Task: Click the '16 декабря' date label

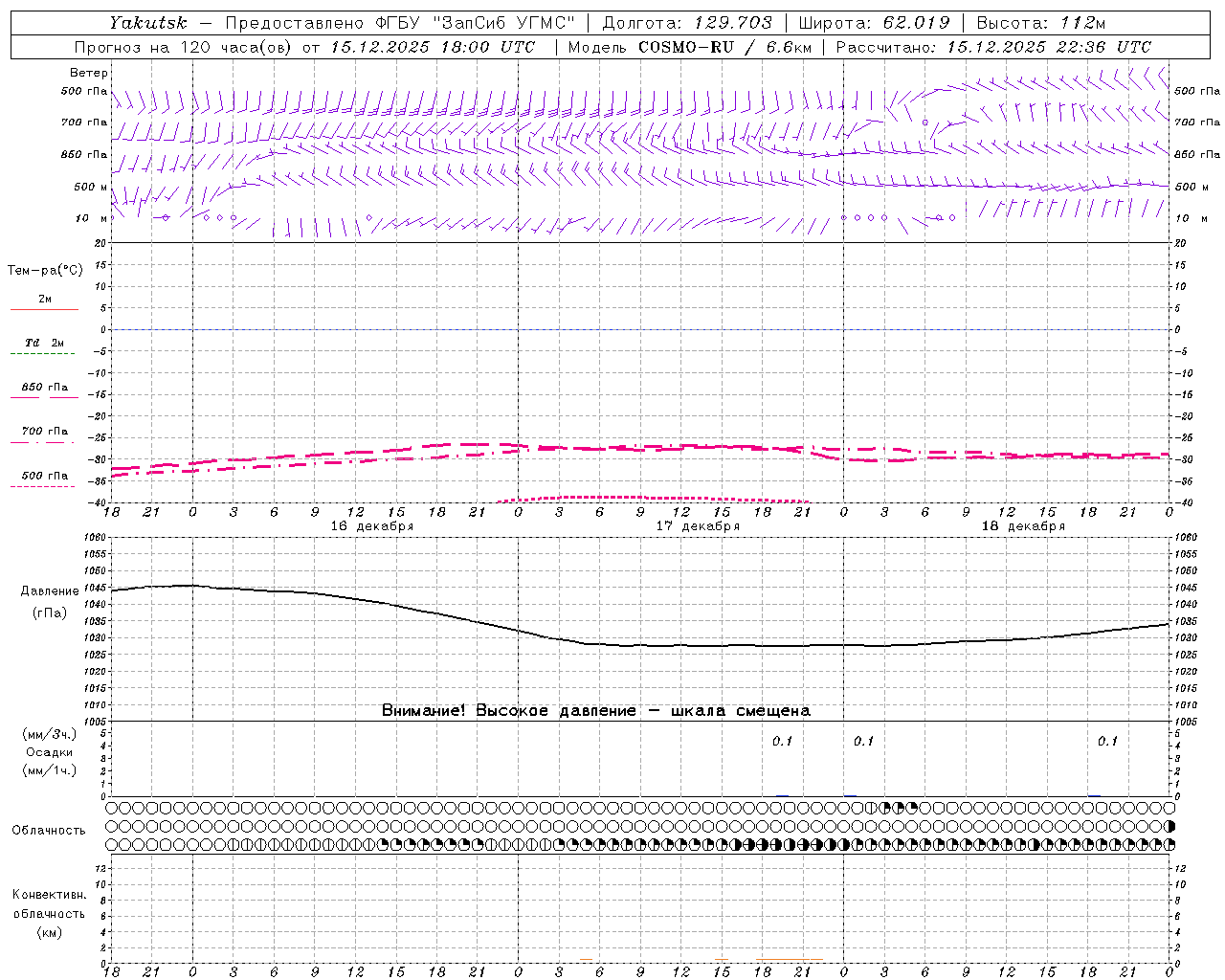Action: (x=372, y=526)
